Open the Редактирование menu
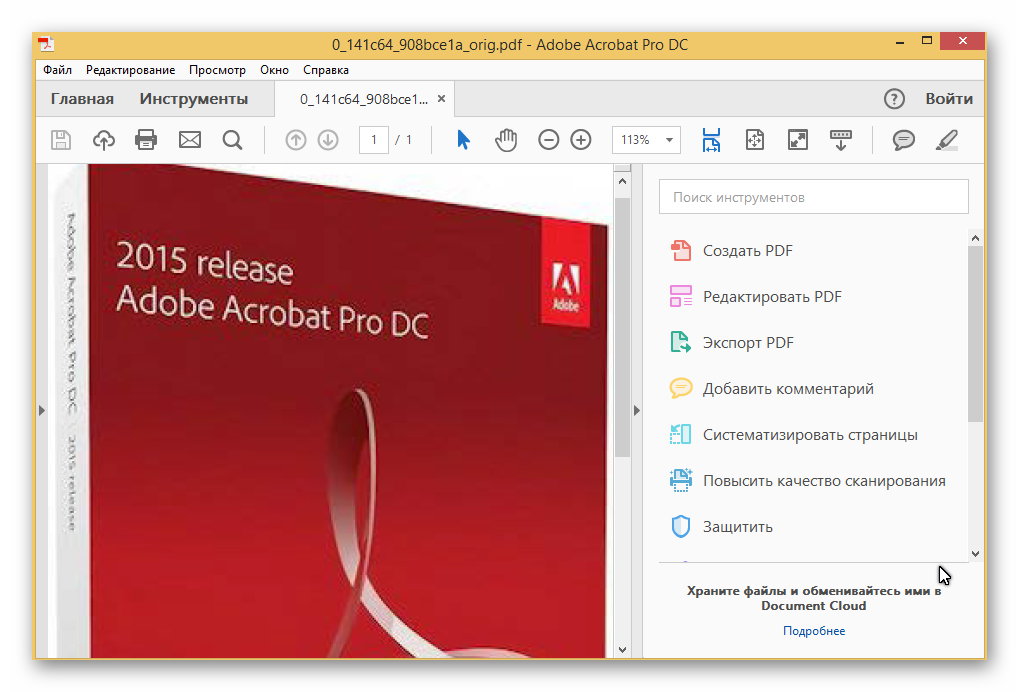The width and height of the screenshot is (1019, 692). (x=130, y=70)
